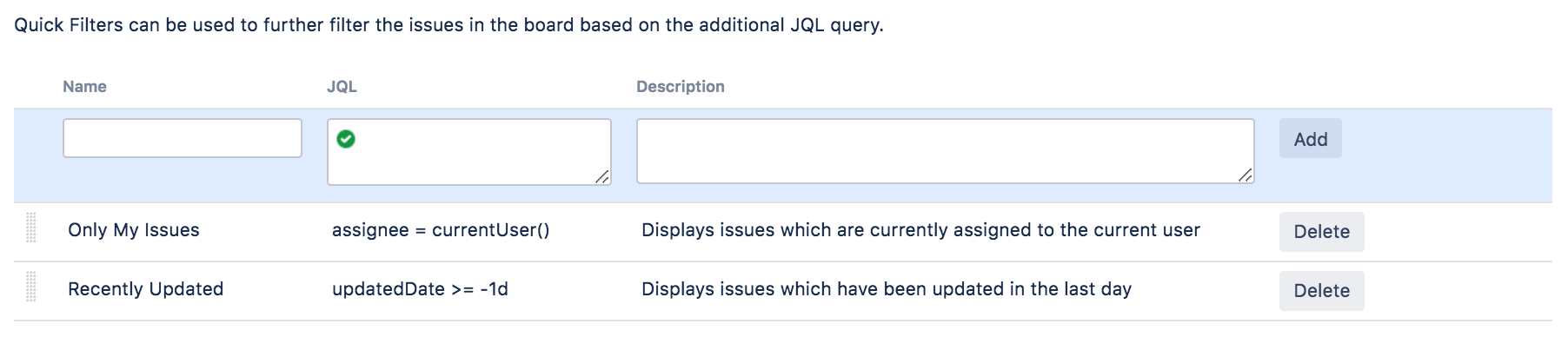Click the JQL column header

tap(342, 87)
